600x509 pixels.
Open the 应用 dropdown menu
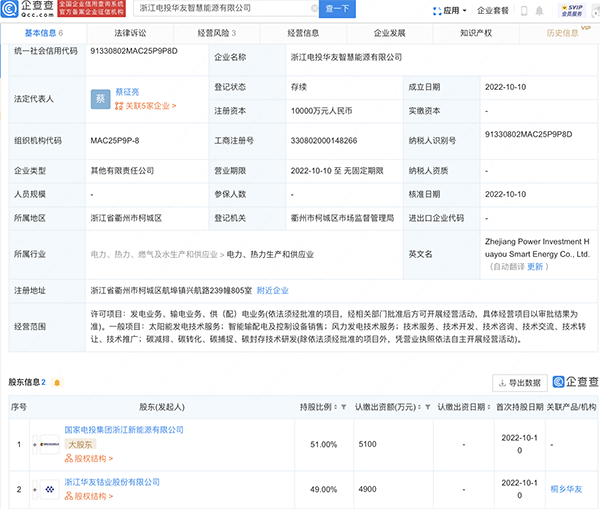tap(452, 10)
